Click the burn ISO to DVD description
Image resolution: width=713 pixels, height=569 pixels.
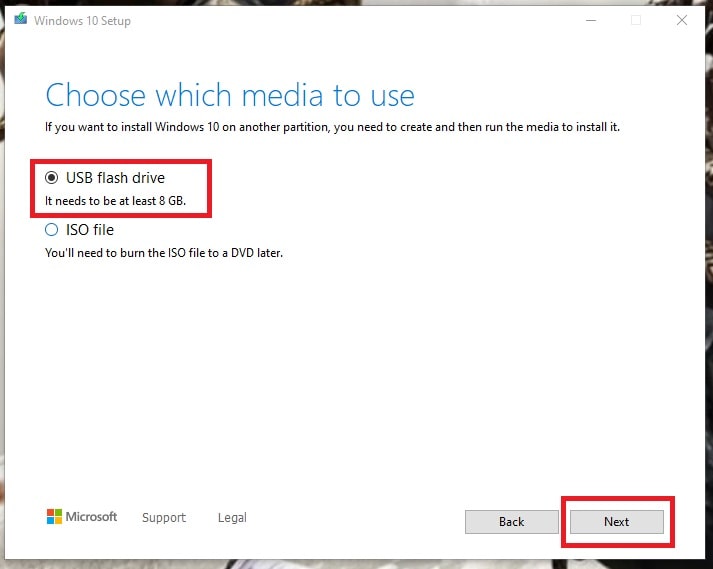tap(164, 253)
